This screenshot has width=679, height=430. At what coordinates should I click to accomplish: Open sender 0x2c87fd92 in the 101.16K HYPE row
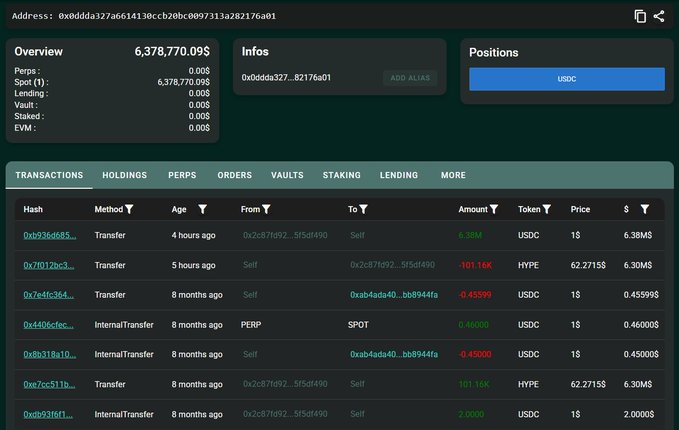point(285,384)
